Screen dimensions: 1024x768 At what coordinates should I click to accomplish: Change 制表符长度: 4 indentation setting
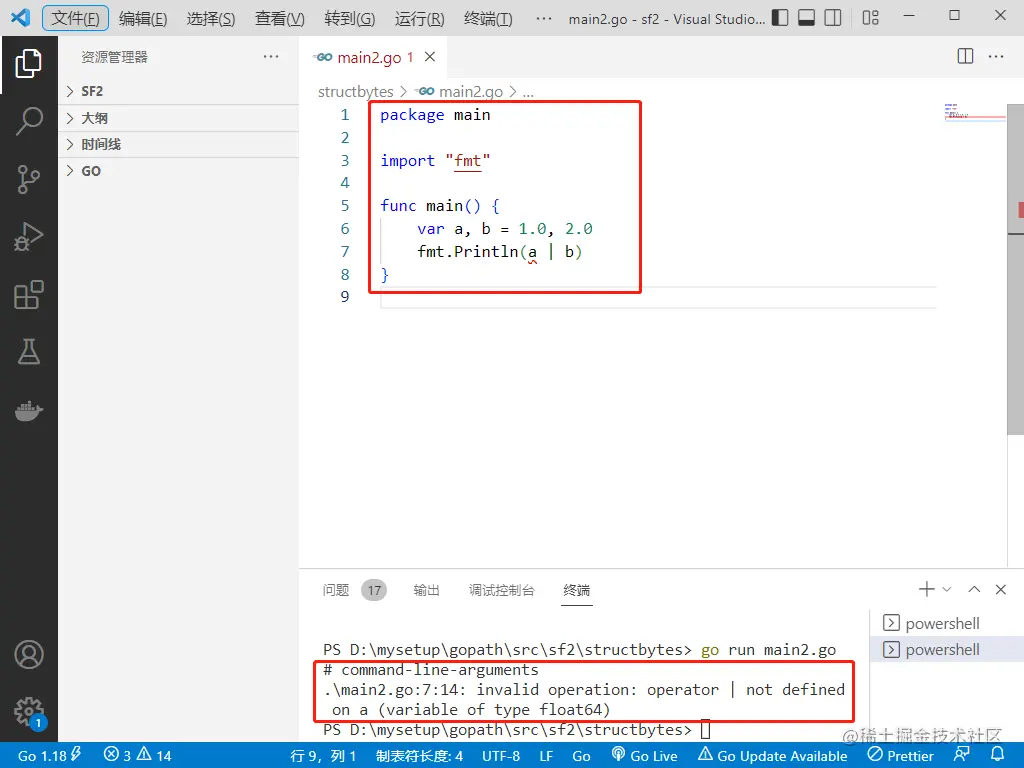(419, 756)
